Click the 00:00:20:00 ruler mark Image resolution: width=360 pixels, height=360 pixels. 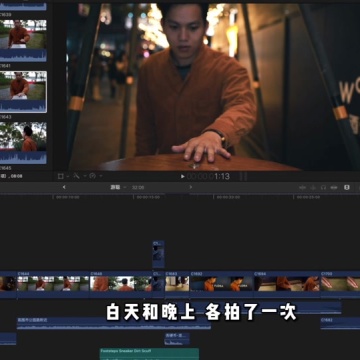click(228, 197)
